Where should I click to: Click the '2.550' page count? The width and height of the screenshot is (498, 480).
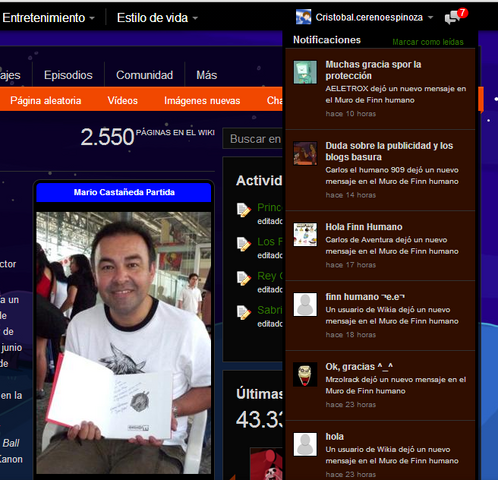click(x=107, y=137)
